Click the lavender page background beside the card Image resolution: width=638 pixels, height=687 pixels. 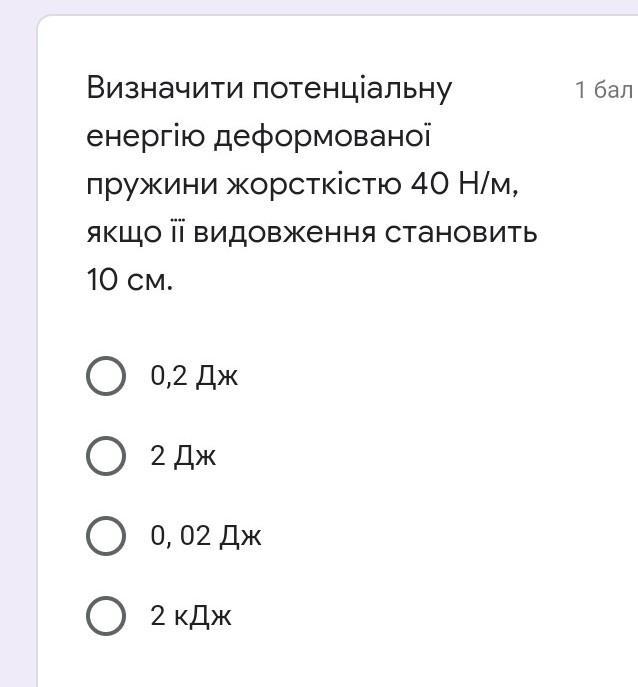click(18, 351)
